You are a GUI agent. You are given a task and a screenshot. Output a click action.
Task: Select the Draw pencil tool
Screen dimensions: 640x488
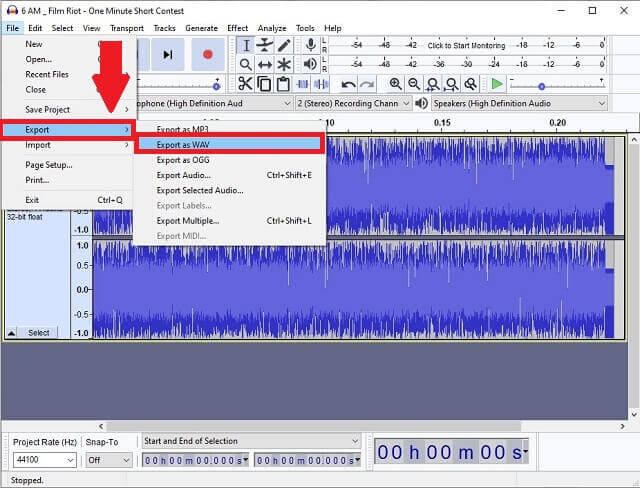pyautogui.click(x=284, y=45)
